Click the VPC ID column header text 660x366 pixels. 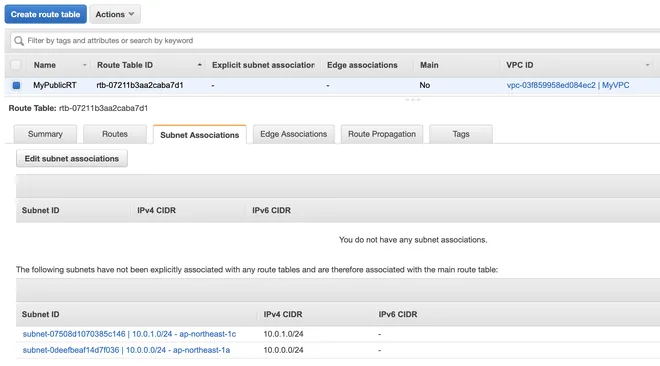tap(519, 65)
